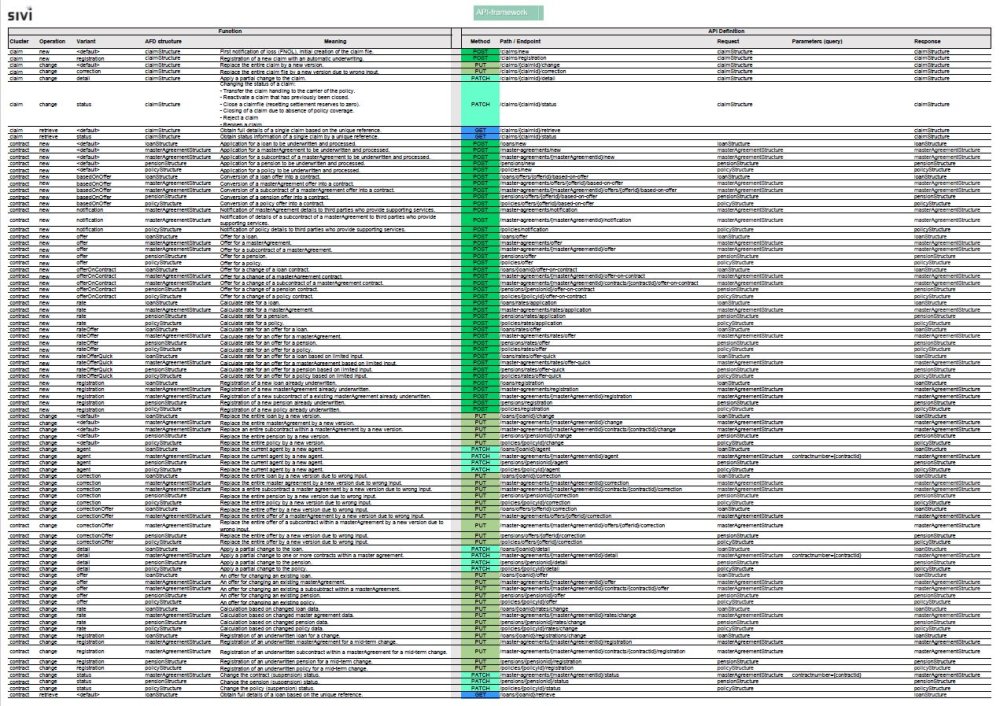The height and width of the screenshot is (706, 1000).
Task: Click the Cluster column header
Action: [19, 41]
